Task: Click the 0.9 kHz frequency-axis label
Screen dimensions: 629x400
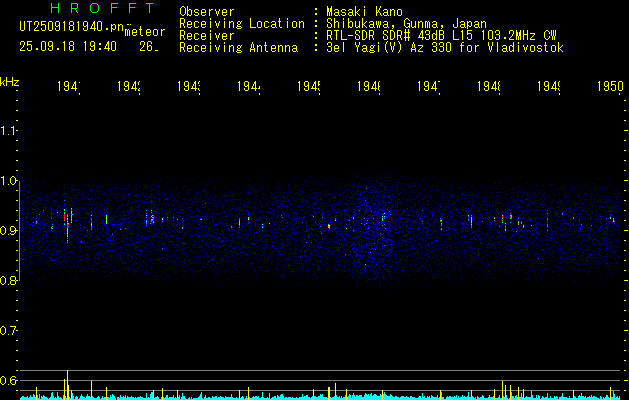Action: [x=9, y=231]
